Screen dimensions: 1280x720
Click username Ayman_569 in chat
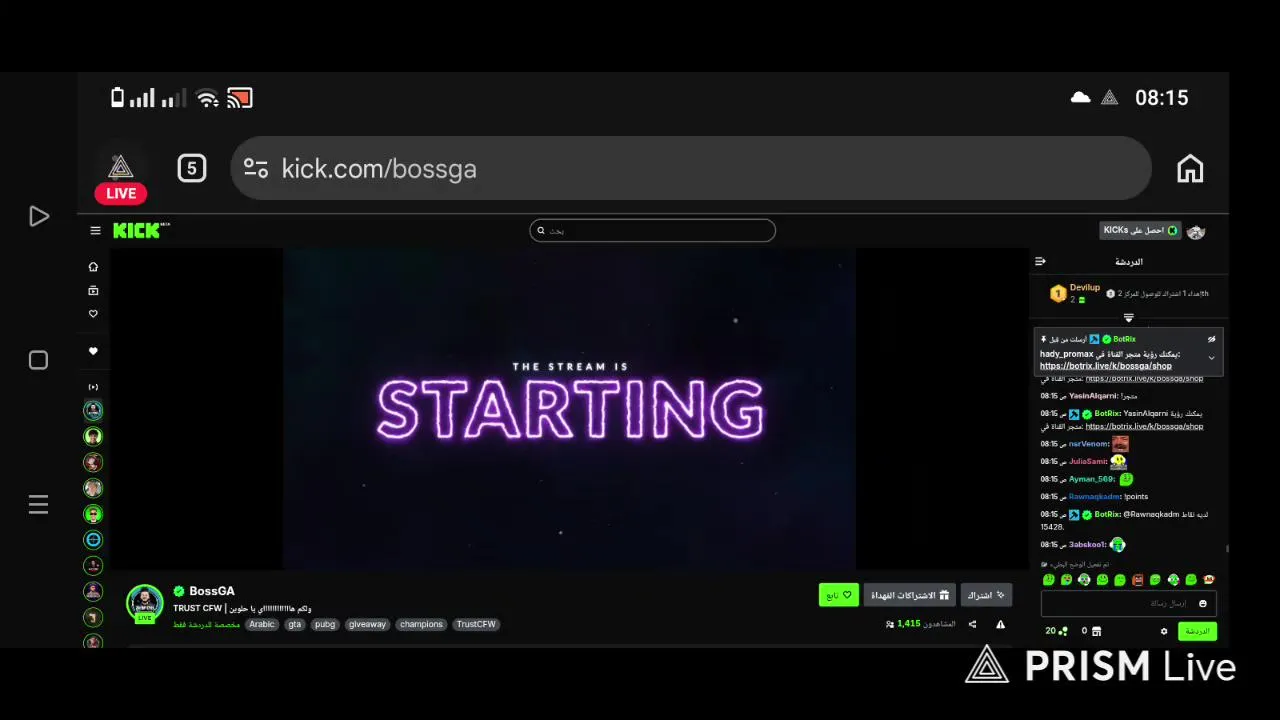click(1092, 479)
